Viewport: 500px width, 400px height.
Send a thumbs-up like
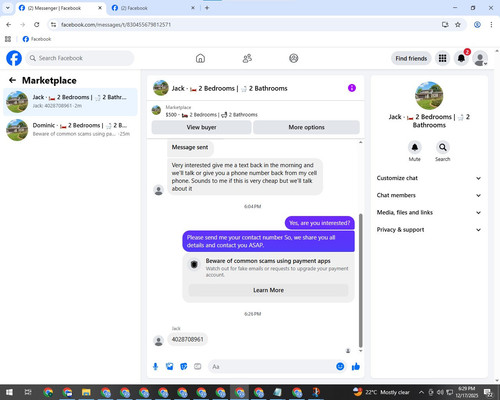tap(356, 367)
